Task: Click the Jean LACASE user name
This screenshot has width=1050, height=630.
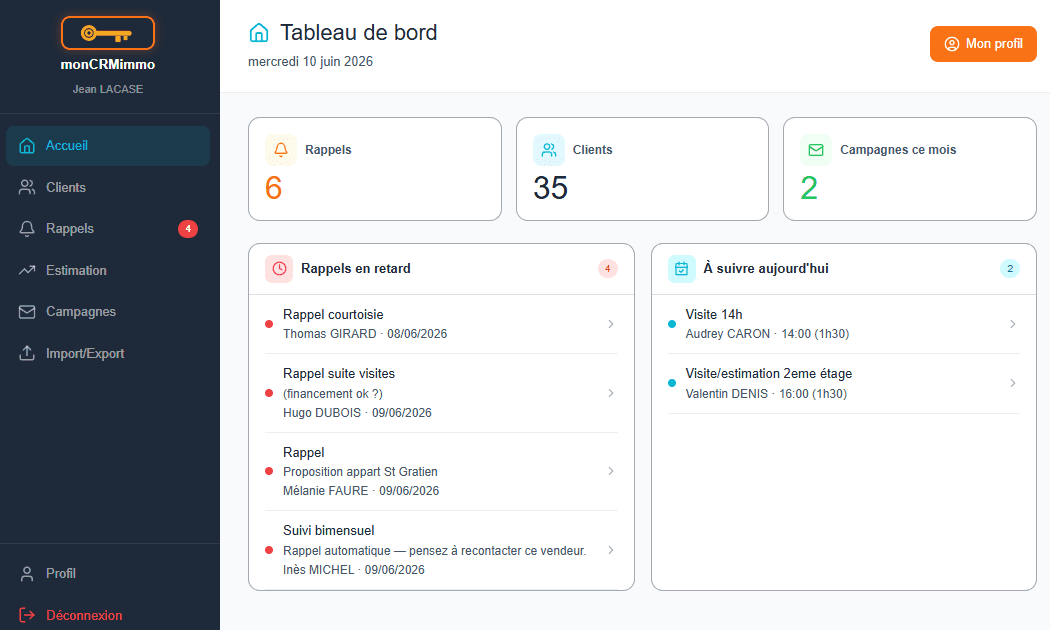Action: (108, 89)
